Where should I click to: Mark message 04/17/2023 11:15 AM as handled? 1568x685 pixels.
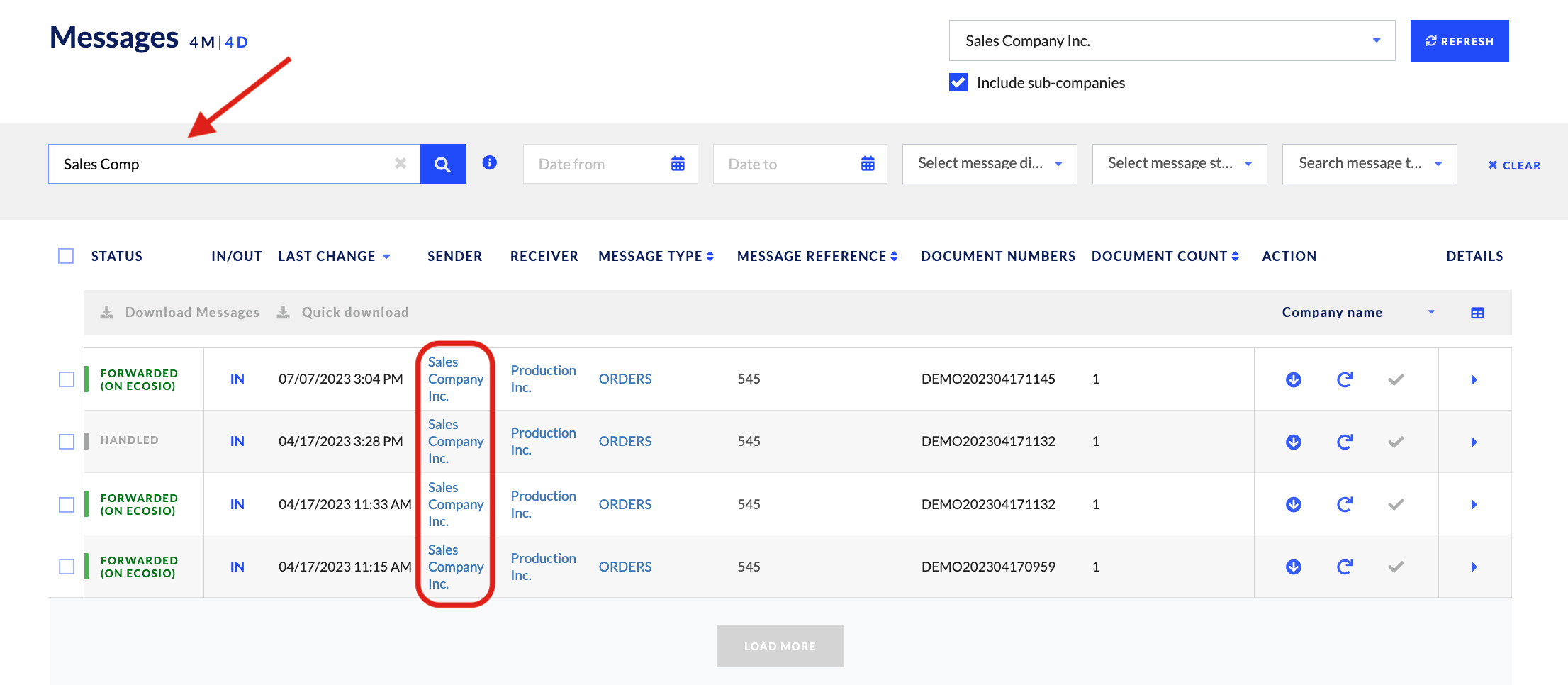point(1396,567)
